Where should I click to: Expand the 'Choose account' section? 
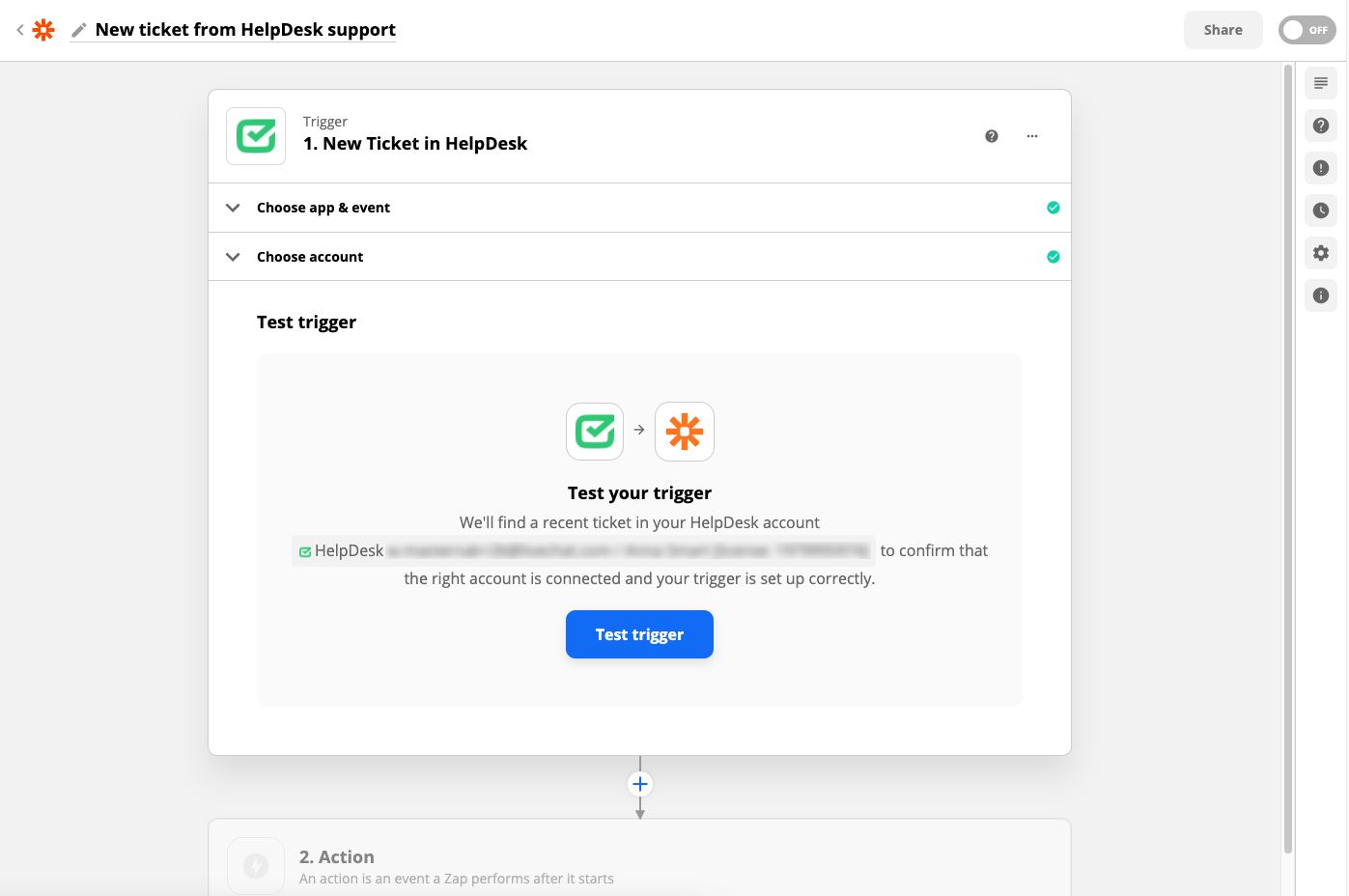pos(639,257)
